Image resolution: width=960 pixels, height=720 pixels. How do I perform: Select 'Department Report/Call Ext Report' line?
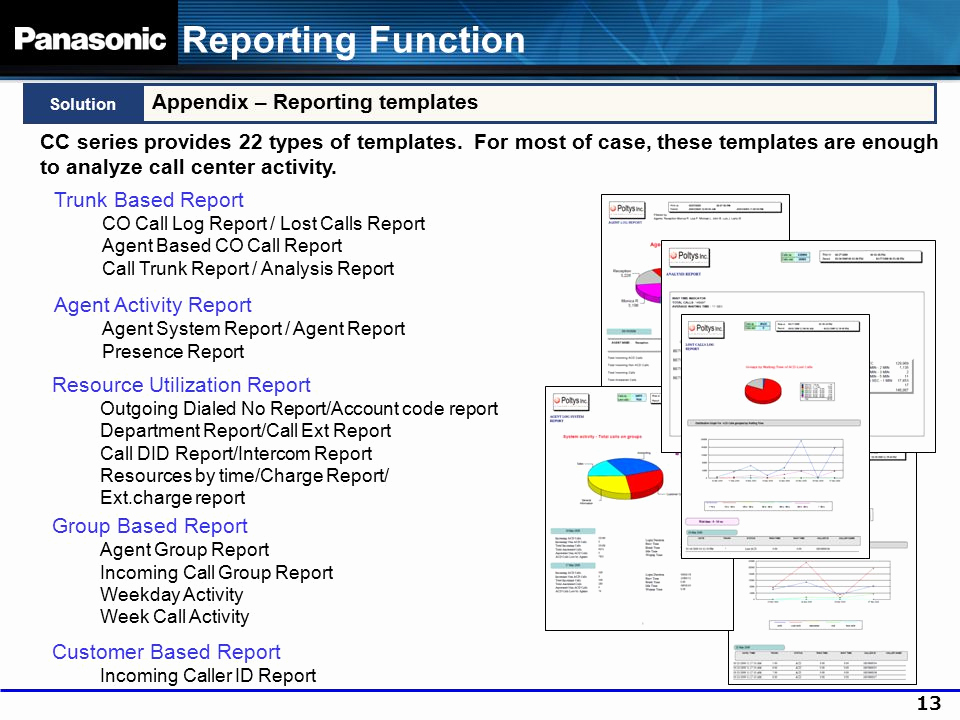(x=246, y=431)
